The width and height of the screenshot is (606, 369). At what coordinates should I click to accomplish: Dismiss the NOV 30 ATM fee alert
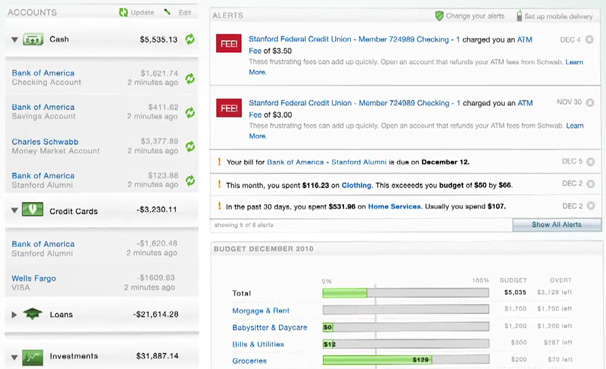click(590, 102)
